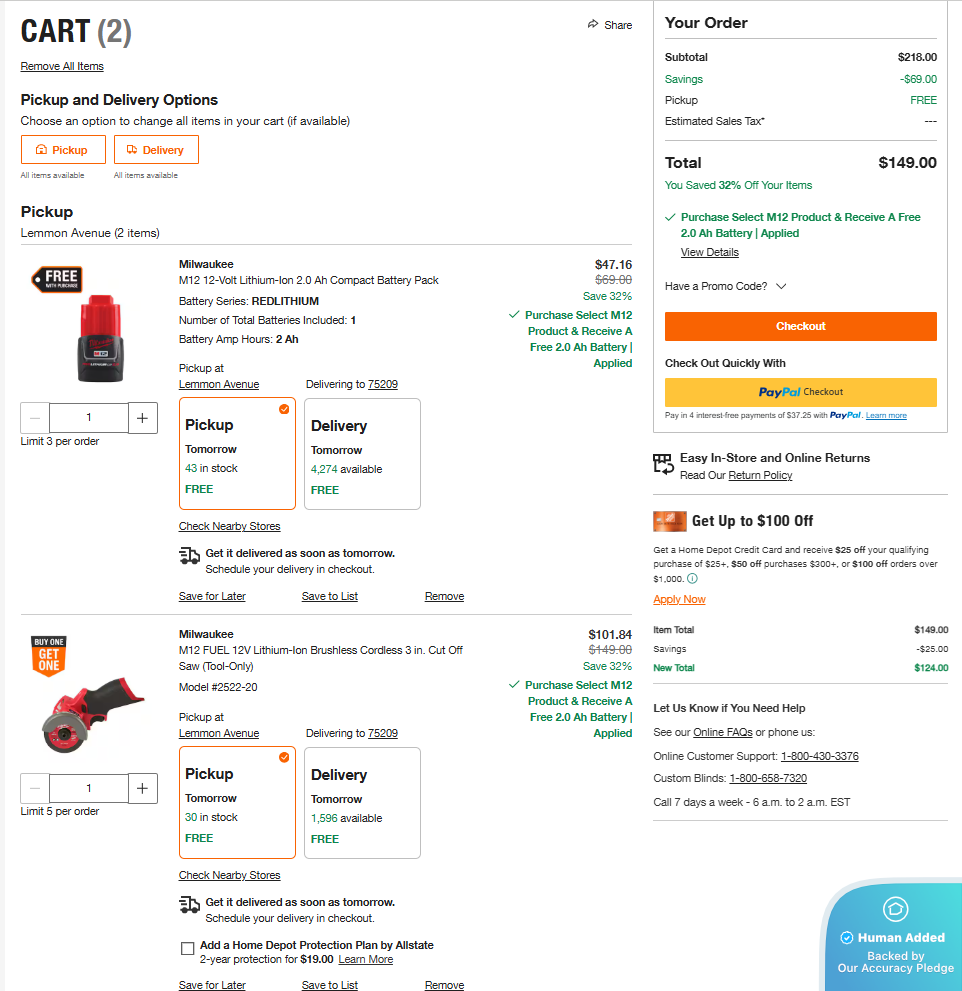Click the battery pack quantity field
This screenshot has width=962, height=991.
(x=88, y=418)
